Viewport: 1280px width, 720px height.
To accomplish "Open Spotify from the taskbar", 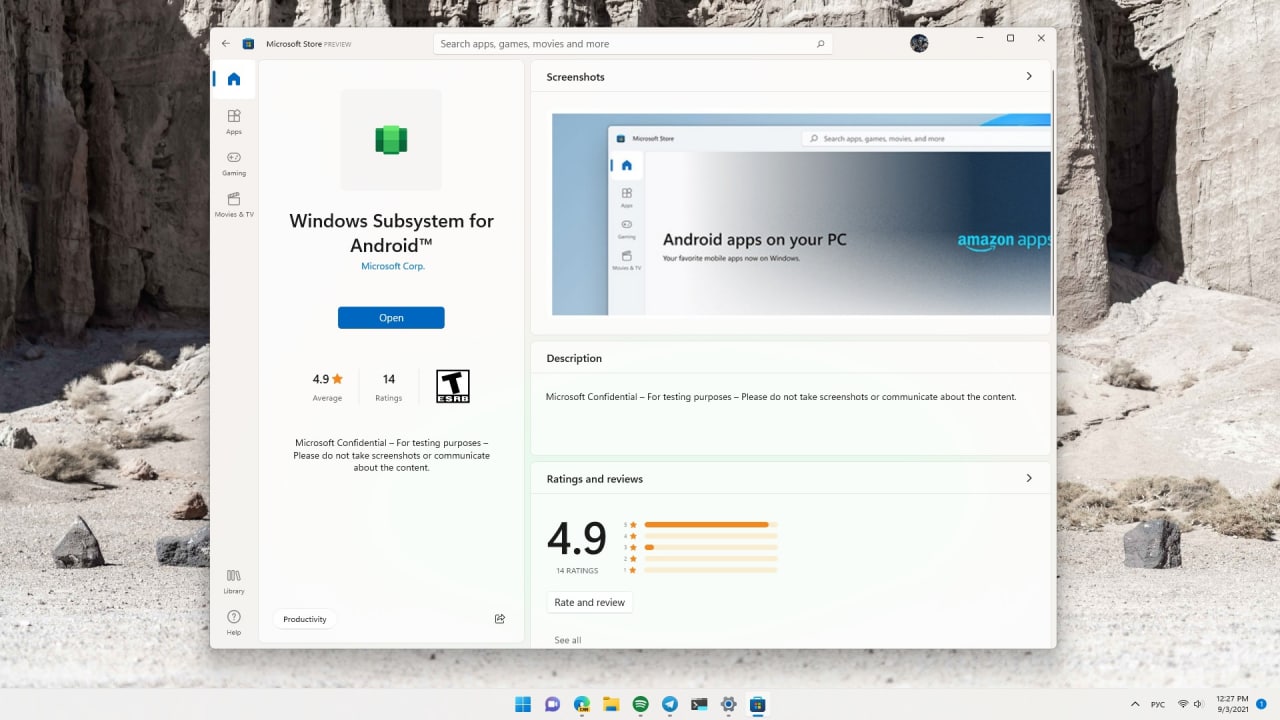I will (x=641, y=704).
